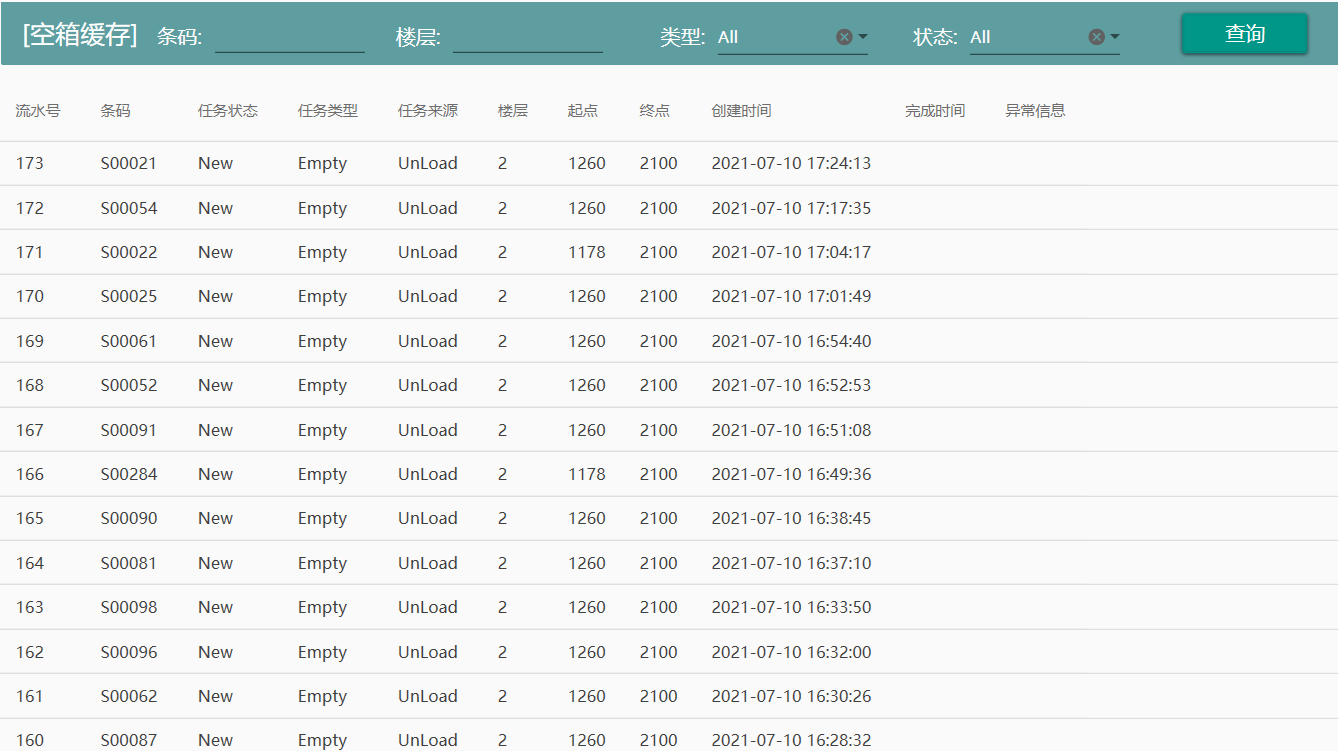1338x751 pixels.
Task: Click the 终点 column header
Action: 655,111
